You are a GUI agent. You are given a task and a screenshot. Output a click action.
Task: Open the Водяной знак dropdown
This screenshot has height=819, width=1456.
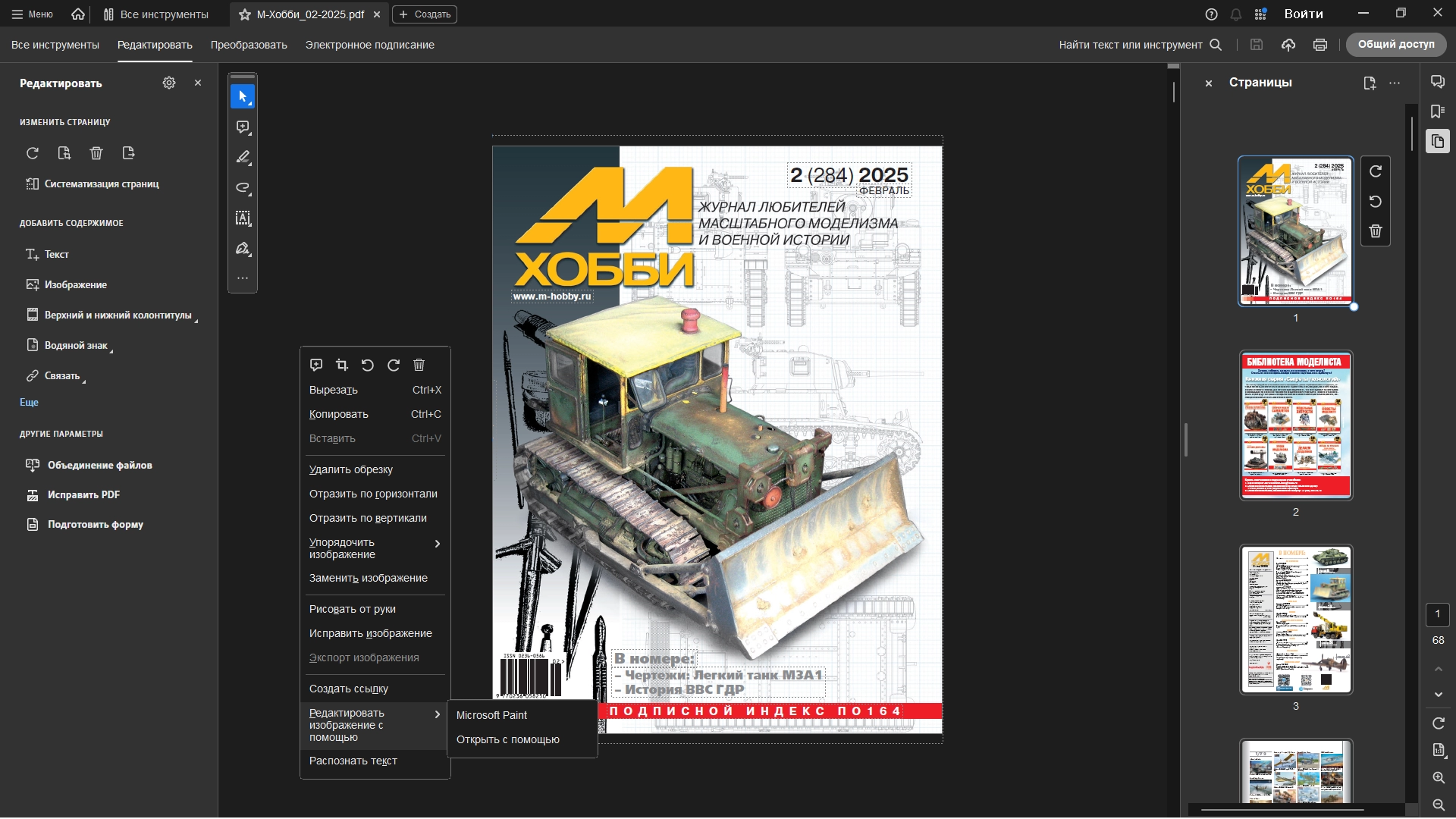click(x=76, y=346)
